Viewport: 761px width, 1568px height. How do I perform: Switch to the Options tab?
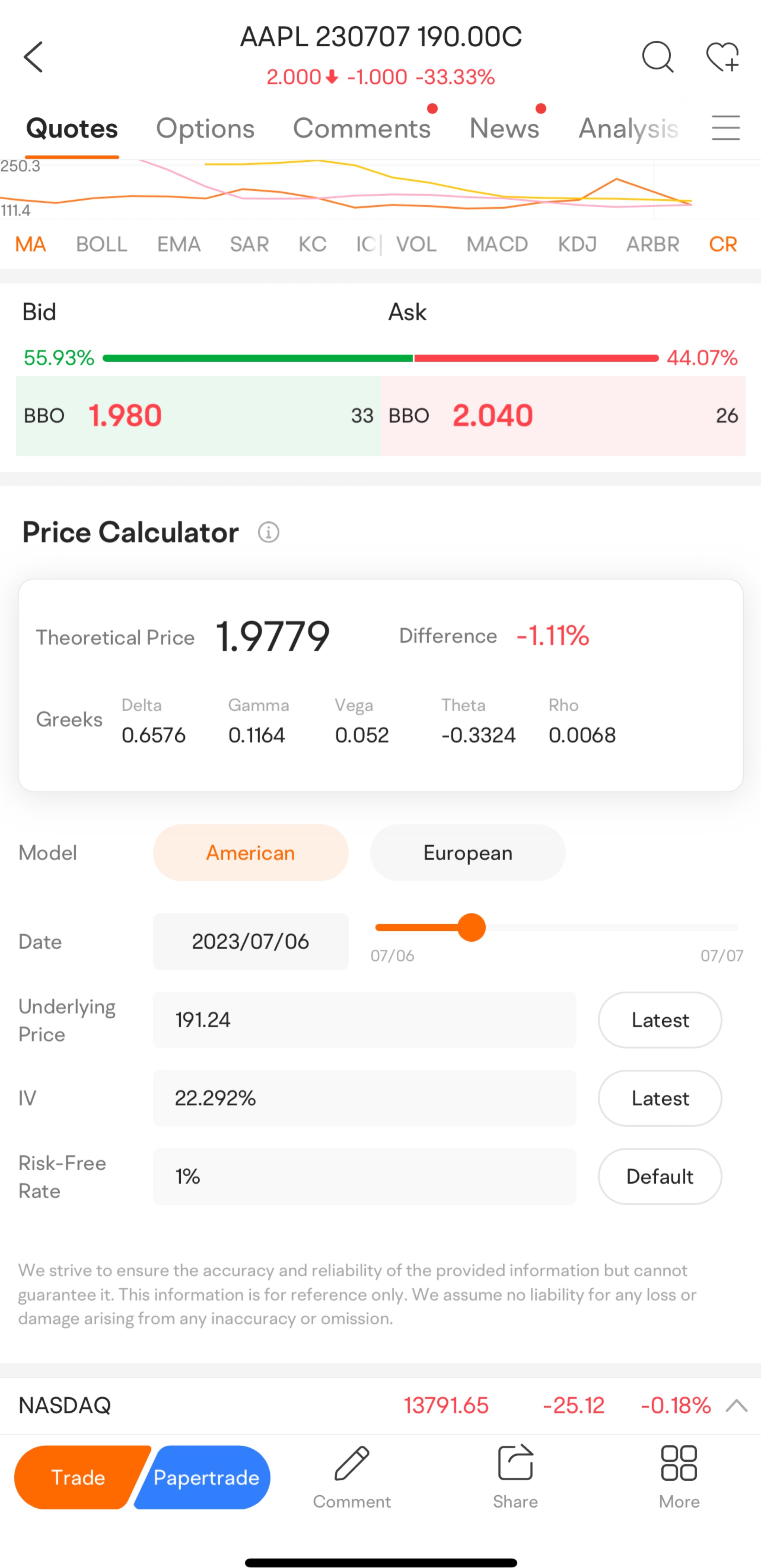pyautogui.click(x=205, y=128)
